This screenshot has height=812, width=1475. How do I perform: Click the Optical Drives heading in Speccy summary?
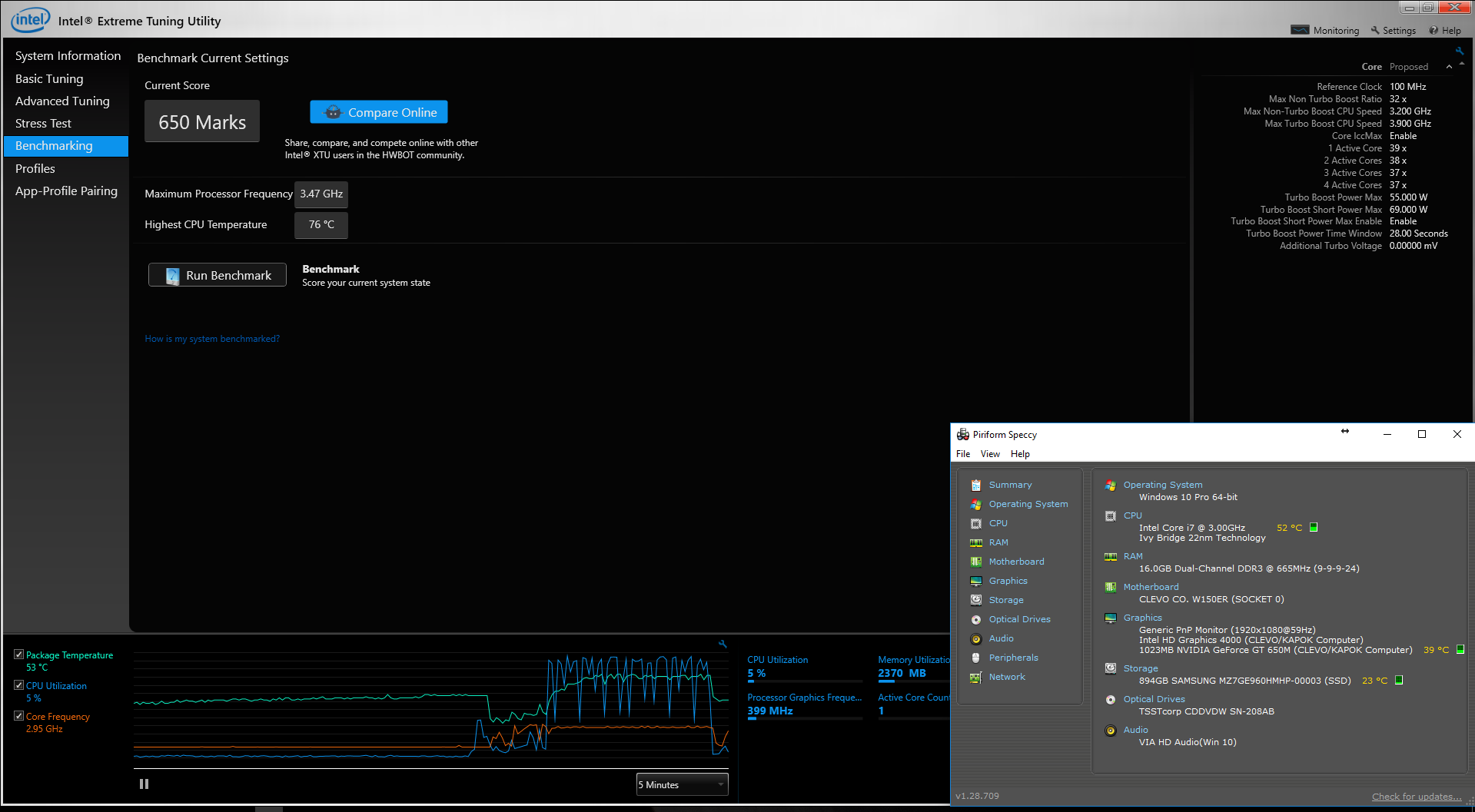(x=1154, y=699)
